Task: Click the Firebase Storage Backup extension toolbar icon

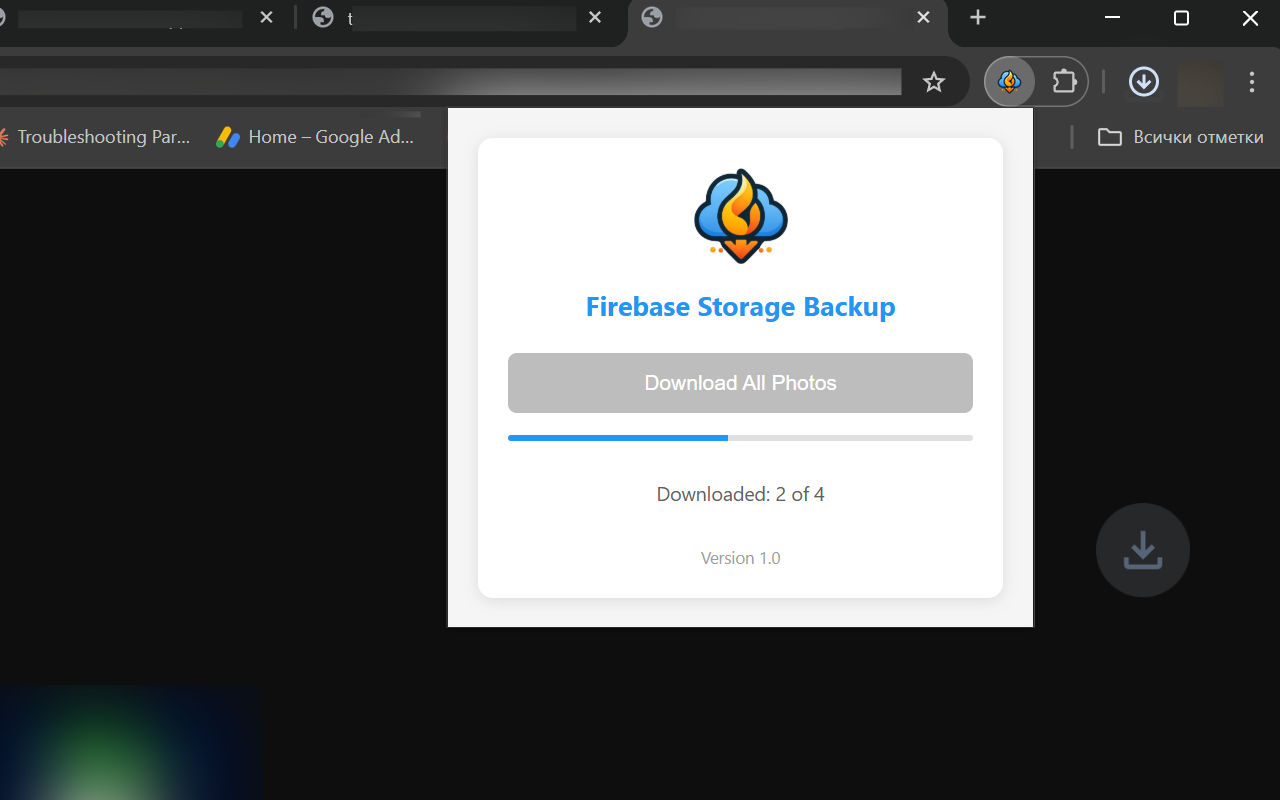Action: click(x=1010, y=82)
